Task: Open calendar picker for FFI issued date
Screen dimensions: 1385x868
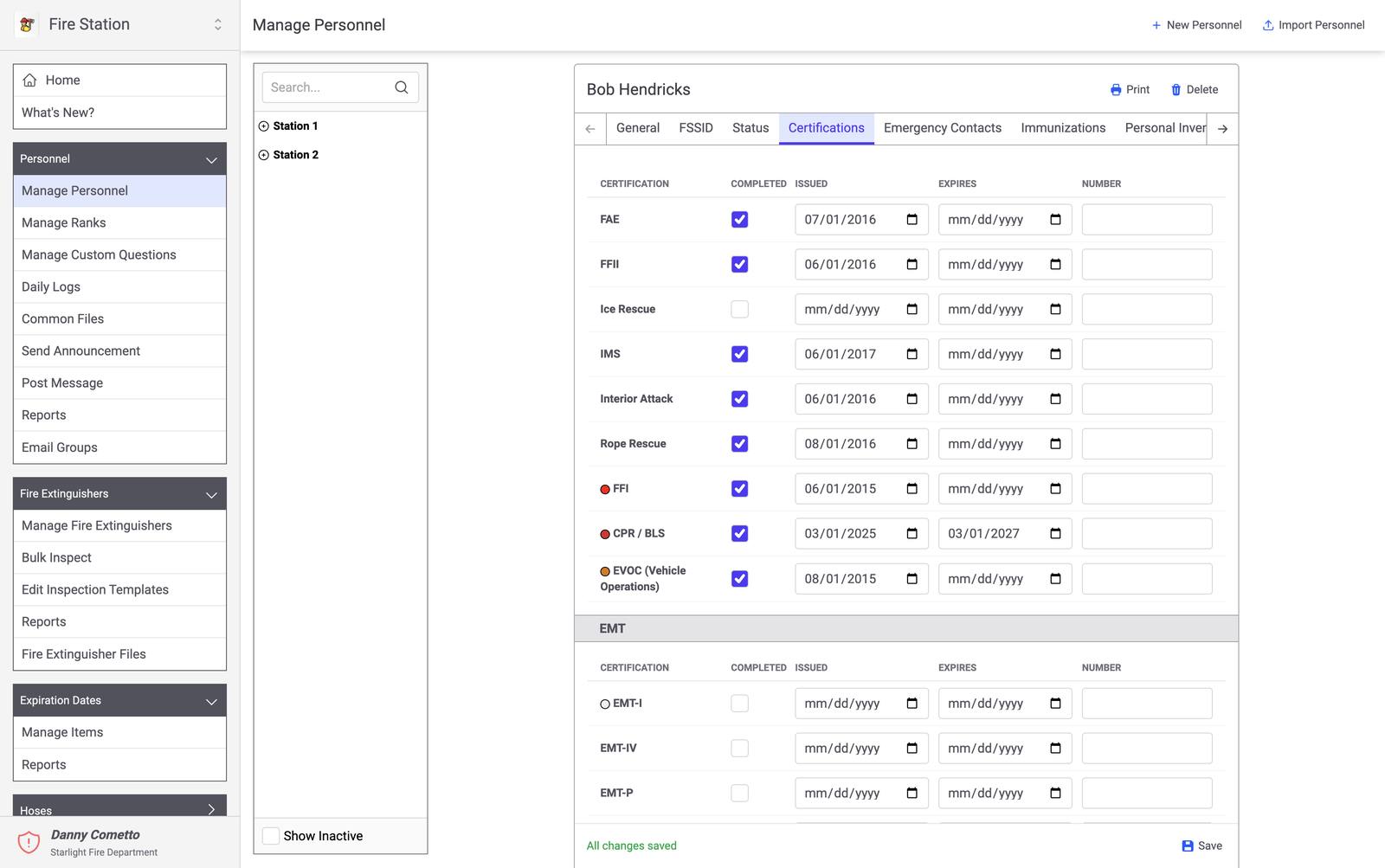Action: (912, 489)
